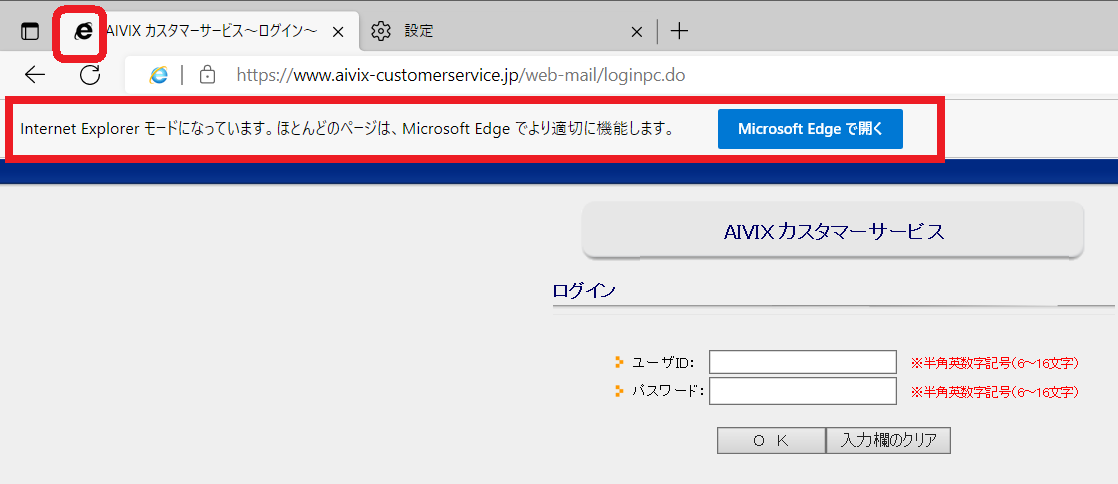Click the red hint text beside パスワード

pyautogui.click(x=995, y=392)
